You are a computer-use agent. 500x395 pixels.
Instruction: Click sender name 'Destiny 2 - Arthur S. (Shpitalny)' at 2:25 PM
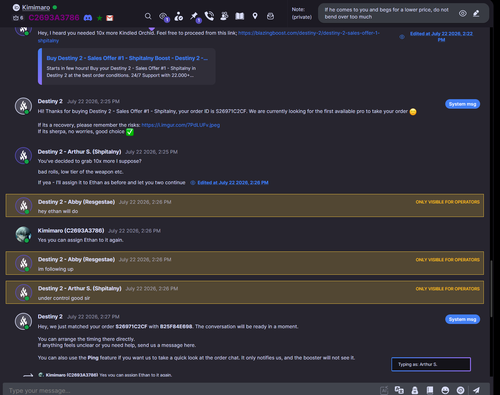point(79,152)
